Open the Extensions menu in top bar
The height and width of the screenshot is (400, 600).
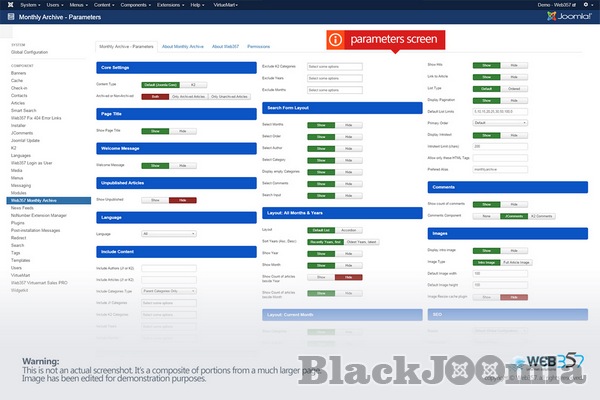pos(169,4)
